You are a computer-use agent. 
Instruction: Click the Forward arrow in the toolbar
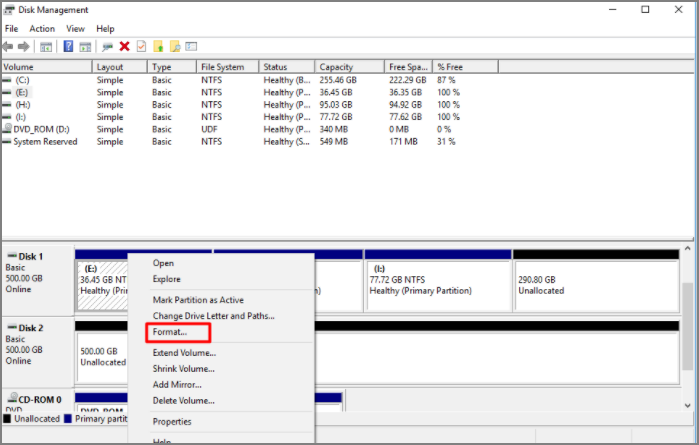(x=23, y=46)
